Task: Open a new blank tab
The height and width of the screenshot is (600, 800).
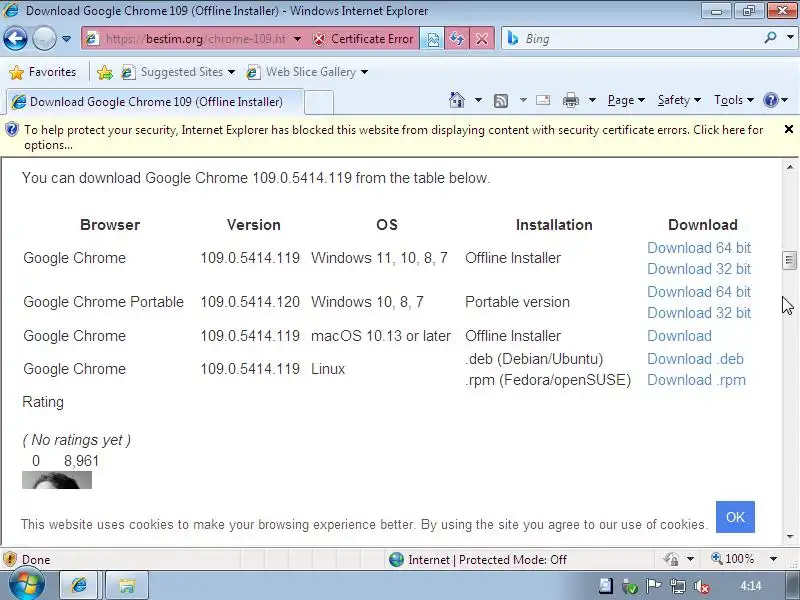Action: pos(319,102)
